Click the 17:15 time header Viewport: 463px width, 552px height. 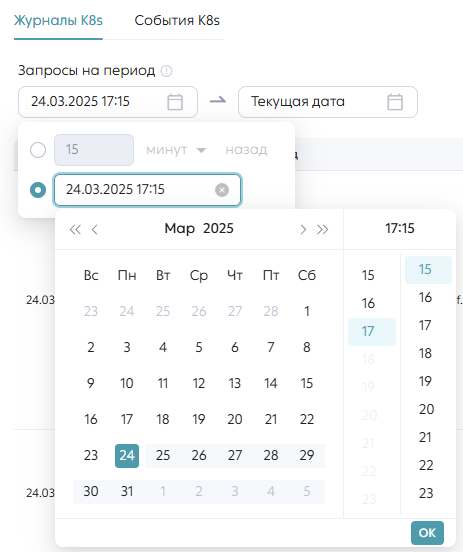tap(400, 228)
